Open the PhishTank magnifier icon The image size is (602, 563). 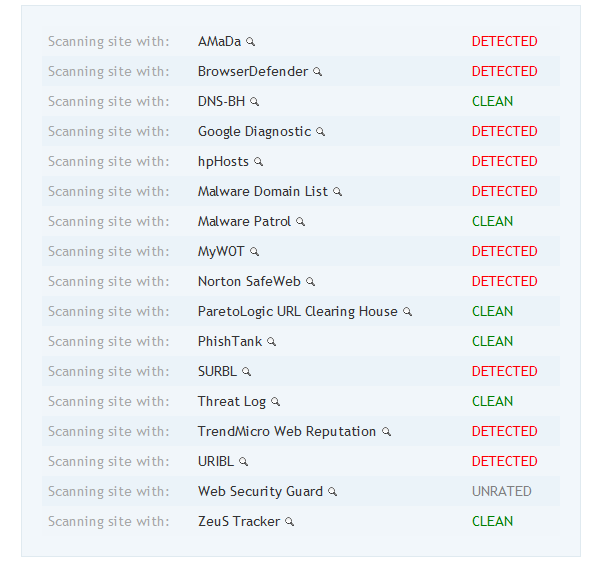(x=272, y=342)
